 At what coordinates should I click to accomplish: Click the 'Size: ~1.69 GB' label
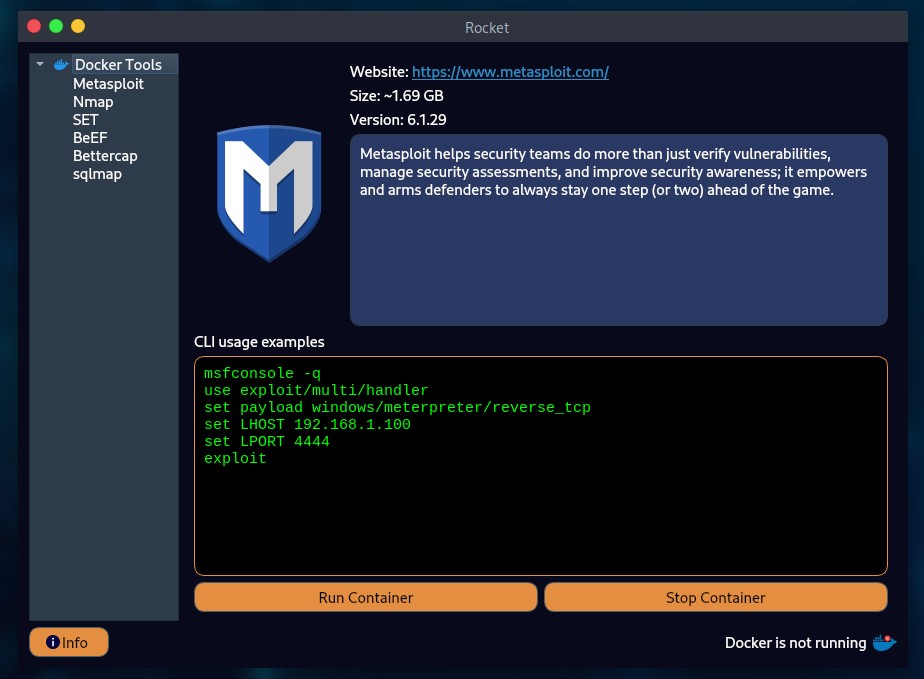397,95
